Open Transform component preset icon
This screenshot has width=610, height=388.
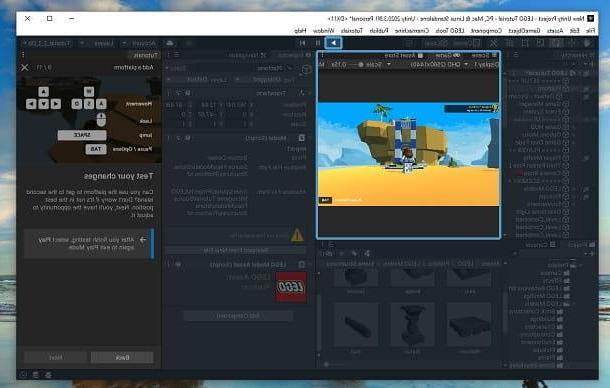coord(178,93)
